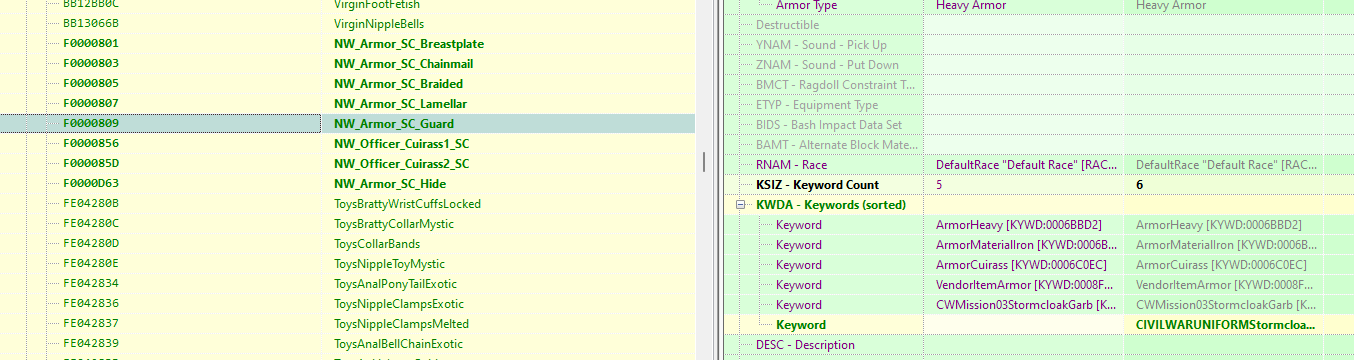Select the ToysNippleClampsMelted record
The width and height of the screenshot is (1354, 360).
pos(401,324)
